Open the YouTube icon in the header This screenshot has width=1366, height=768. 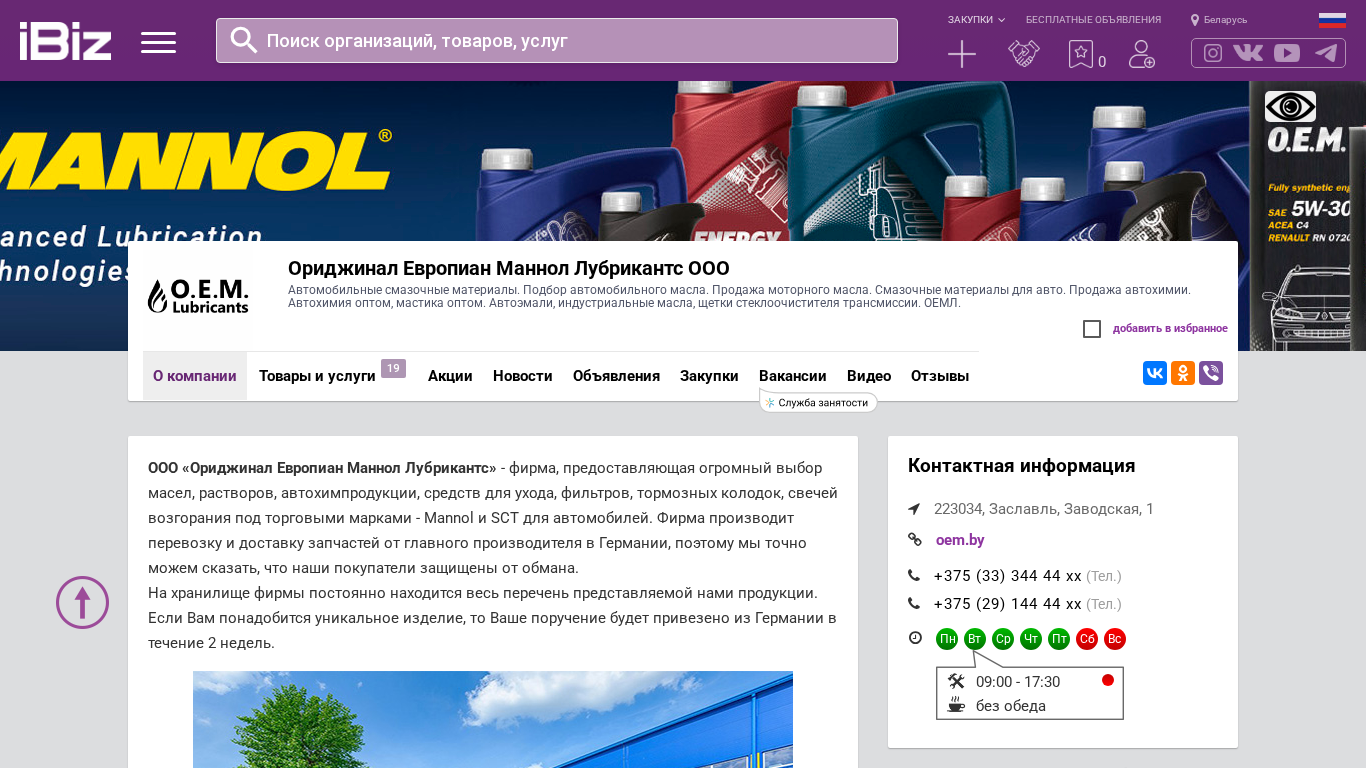tap(1287, 53)
